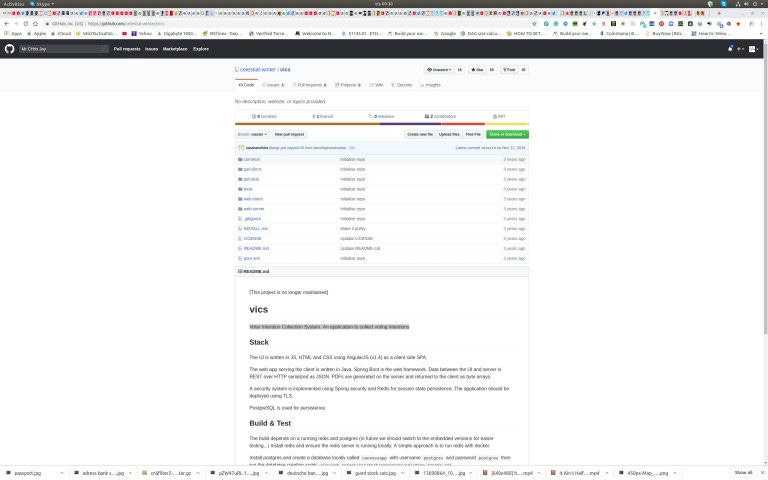Viewport: 768px width, 480px height.
Task: View the 1 branch
Action: (322, 117)
